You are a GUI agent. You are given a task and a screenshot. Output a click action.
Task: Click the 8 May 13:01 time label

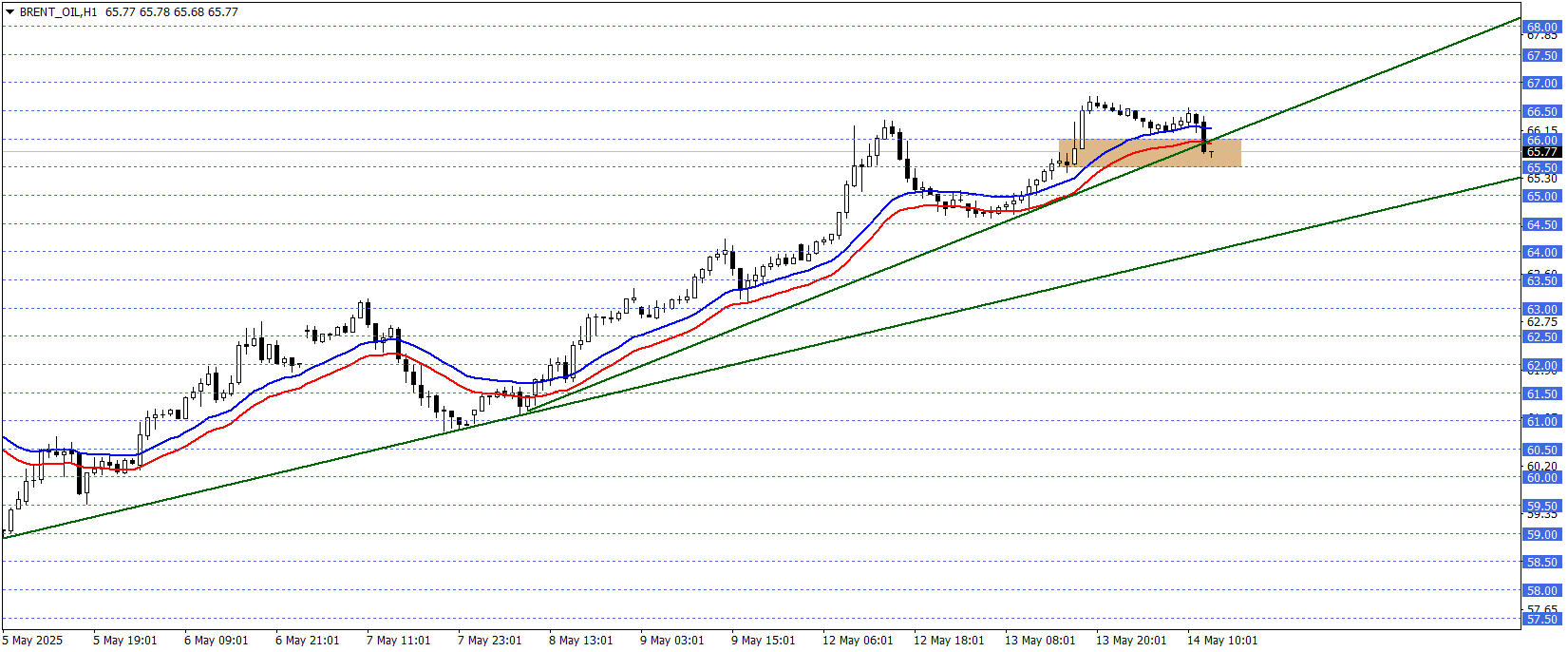click(x=581, y=641)
